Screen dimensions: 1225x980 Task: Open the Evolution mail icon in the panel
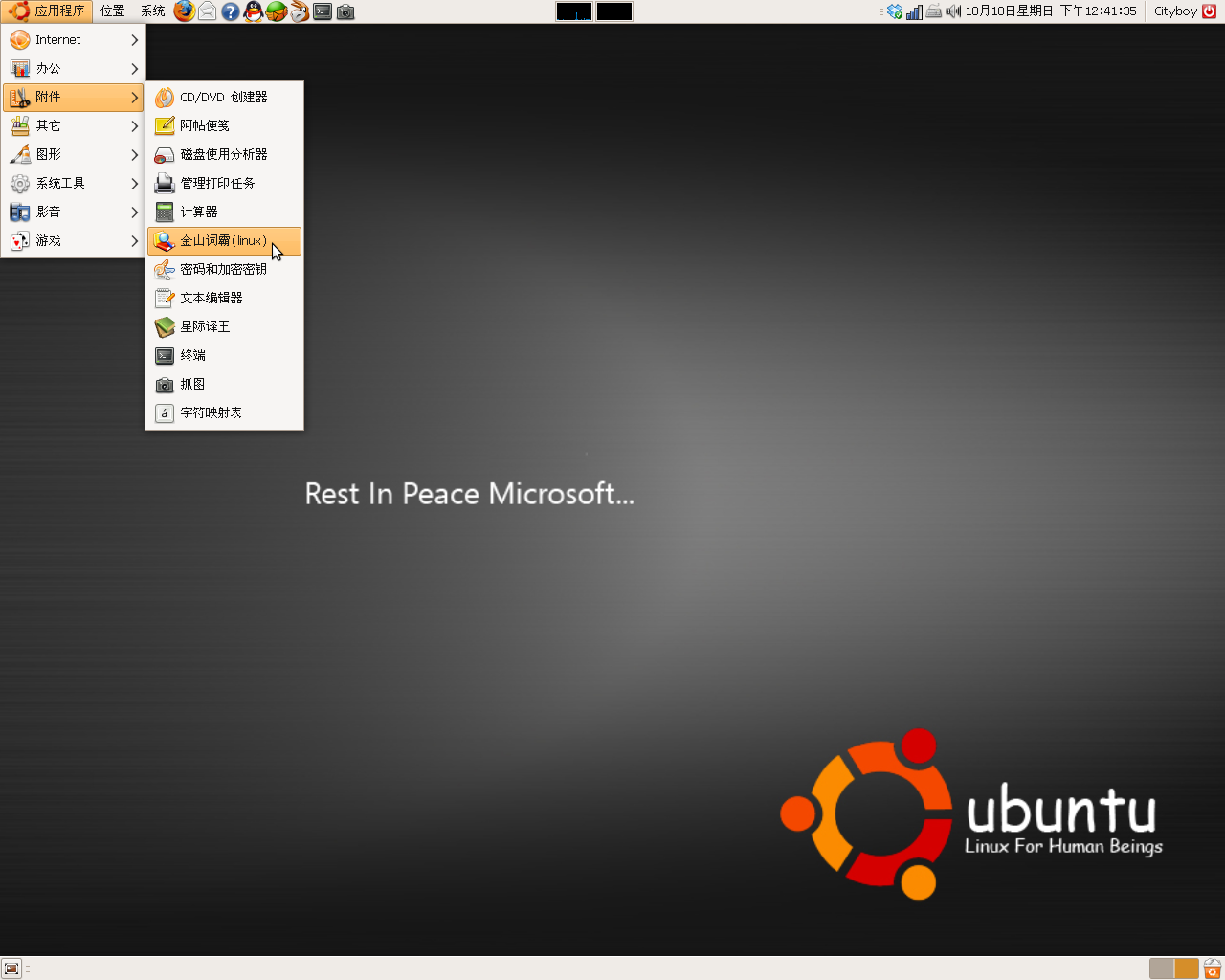pos(207,11)
